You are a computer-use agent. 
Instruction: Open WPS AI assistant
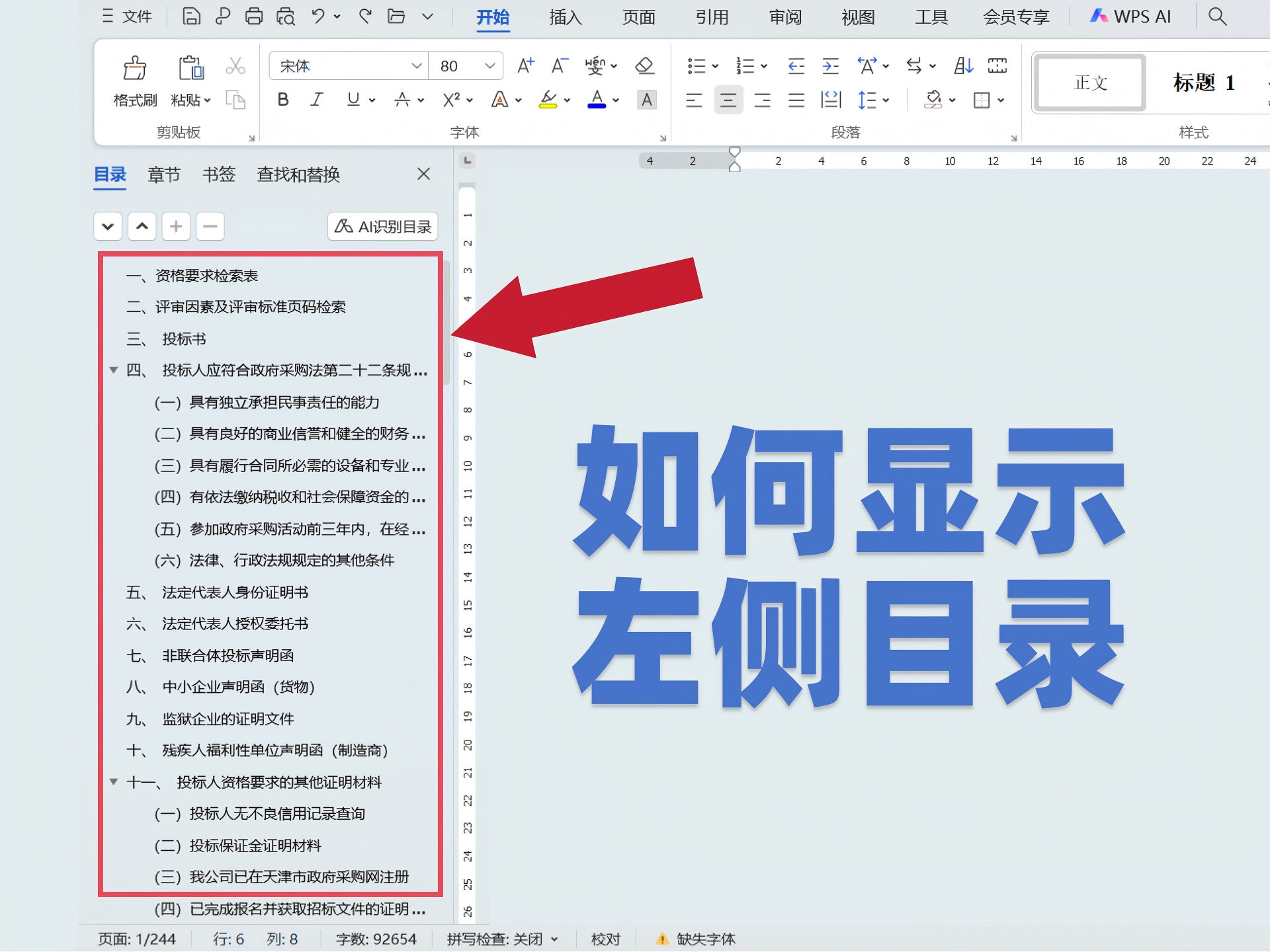[1130, 17]
